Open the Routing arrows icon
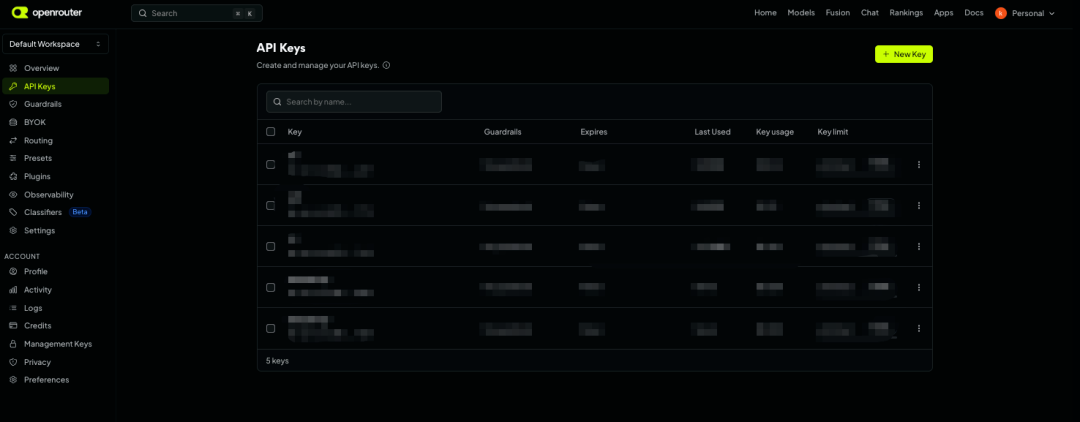1080x422 pixels. 13,140
